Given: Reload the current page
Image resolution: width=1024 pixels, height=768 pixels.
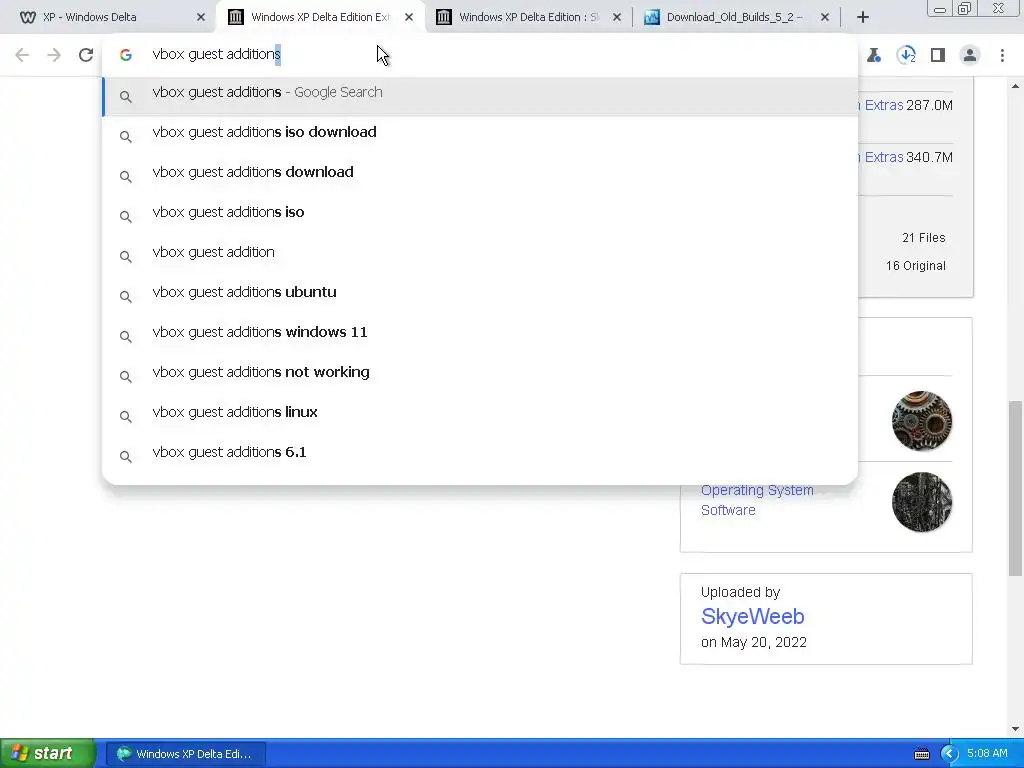Looking at the screenshot, I should [86, 55].
